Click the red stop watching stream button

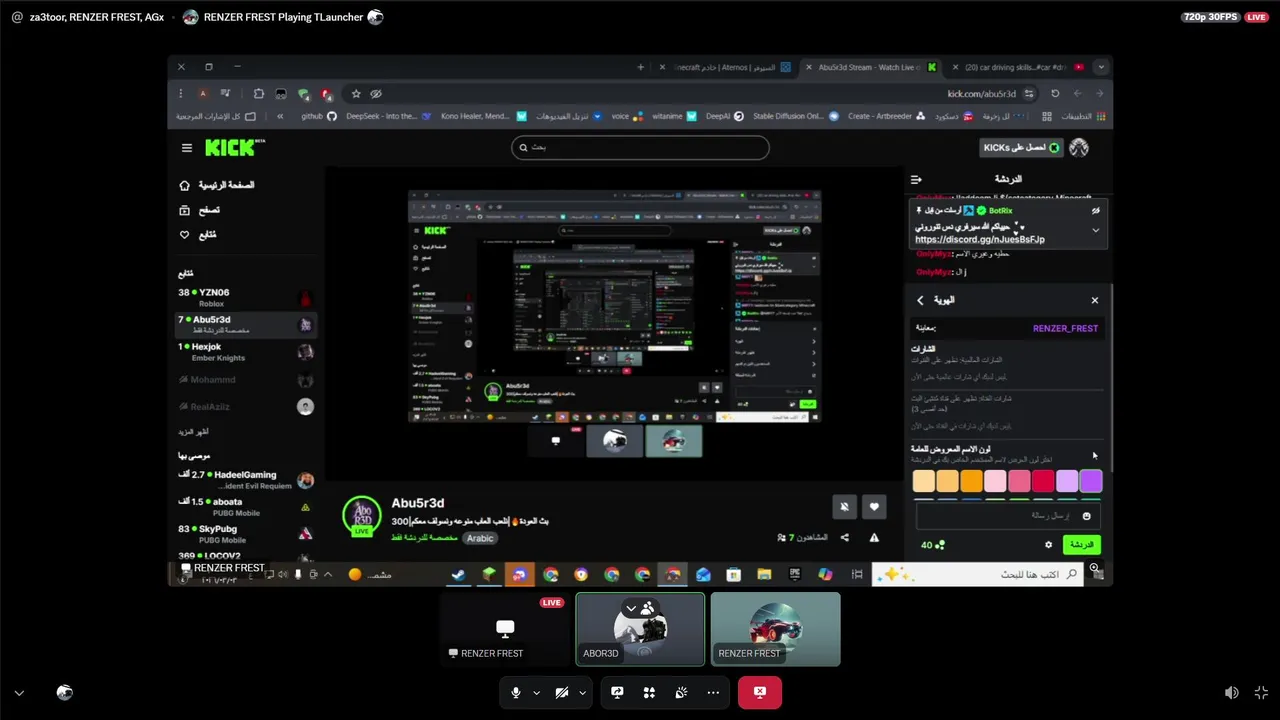click(x=760, y=692)
